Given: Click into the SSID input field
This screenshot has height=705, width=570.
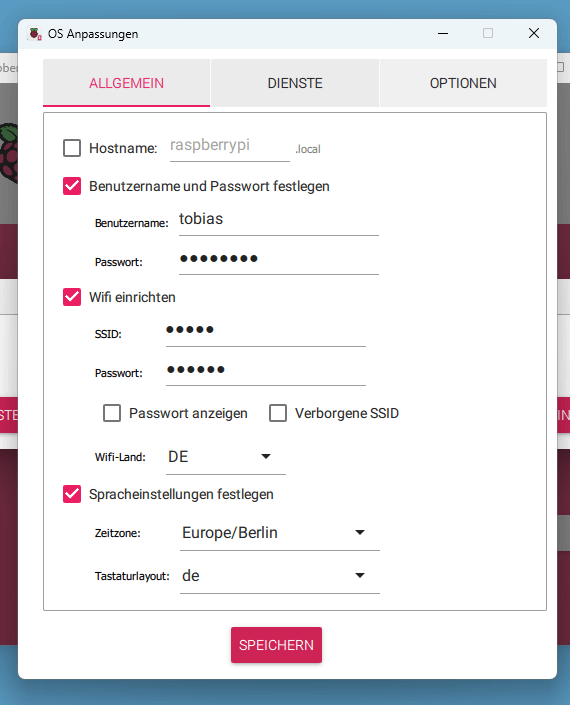Looking at the screenshot, I should coord(266,332).
